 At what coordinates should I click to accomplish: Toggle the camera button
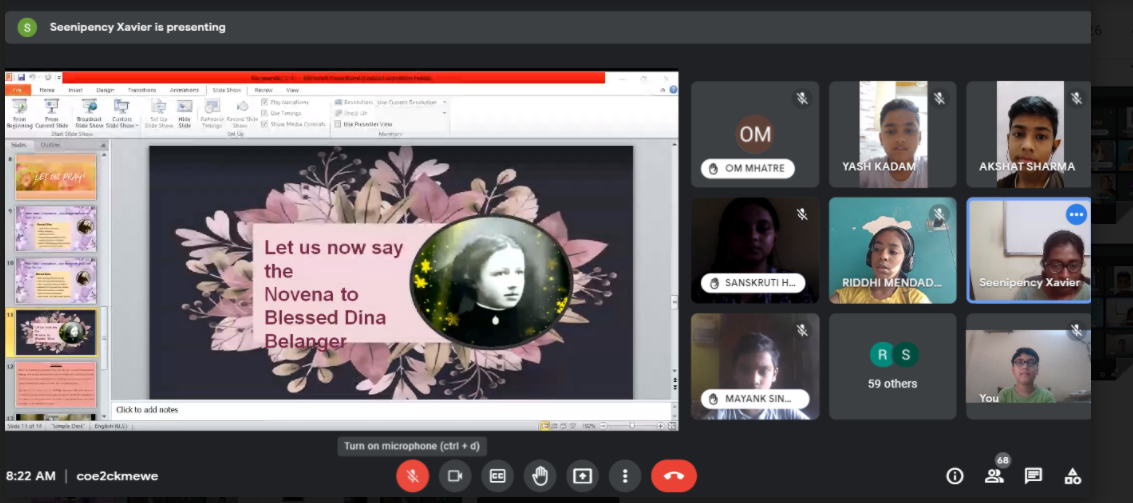tap(454, 476)
